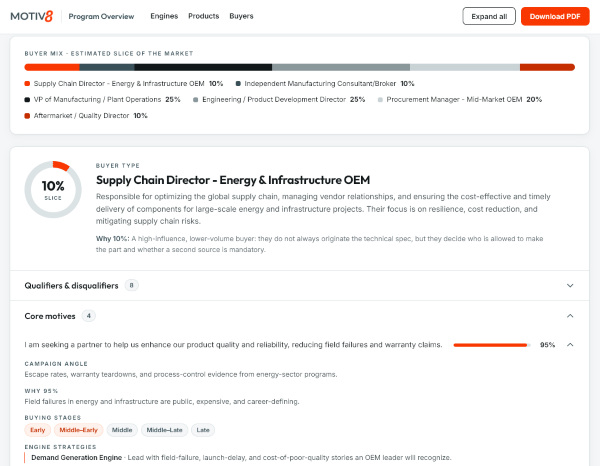The width and height of the screenshot is (600, 466).
Task: Select the Middle–Late buying stage chip
Action: (165, 430)
